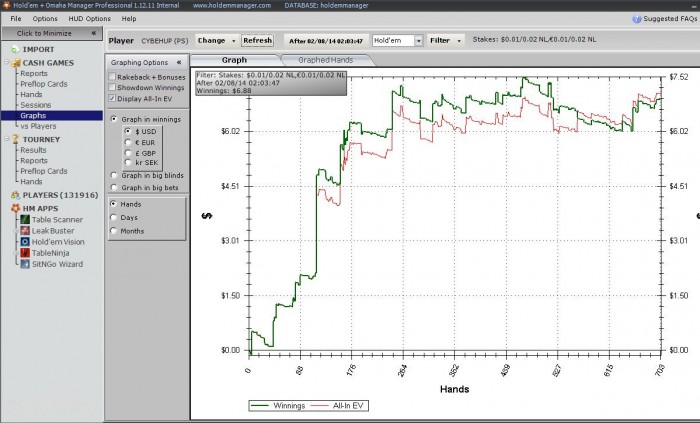The image size is (700, 423).
Task: Click the Players (131916) entry
Action: pyautogui.click(x=60, y=195)
